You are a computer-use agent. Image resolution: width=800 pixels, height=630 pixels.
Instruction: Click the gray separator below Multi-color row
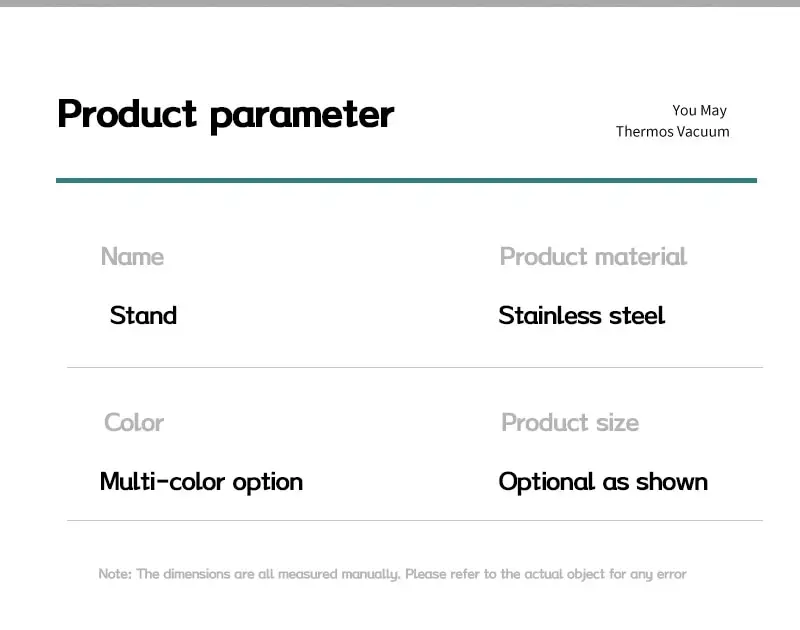tap(415, 521)
